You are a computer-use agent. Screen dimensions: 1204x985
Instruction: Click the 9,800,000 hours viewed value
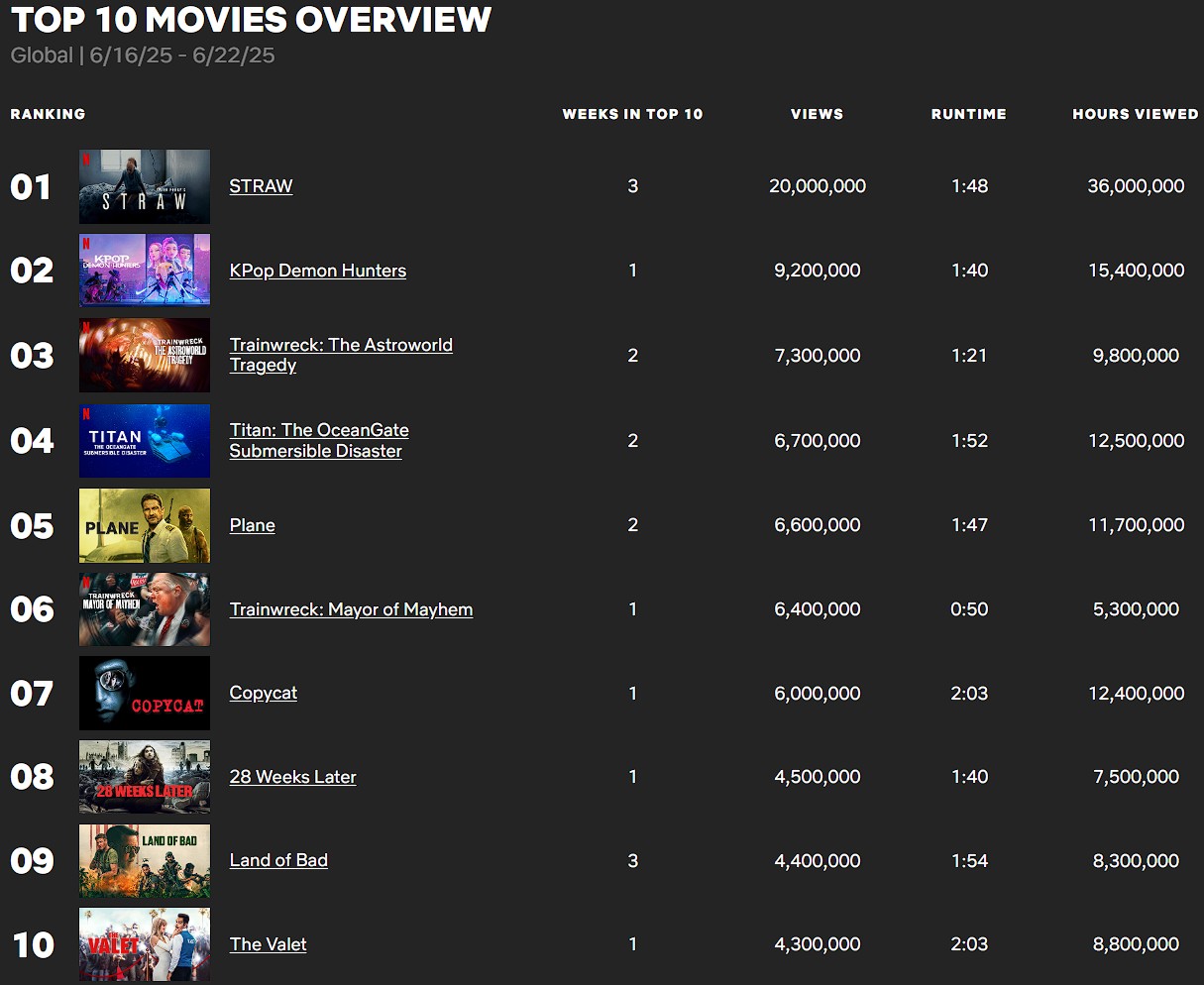tap(1136, 355)
